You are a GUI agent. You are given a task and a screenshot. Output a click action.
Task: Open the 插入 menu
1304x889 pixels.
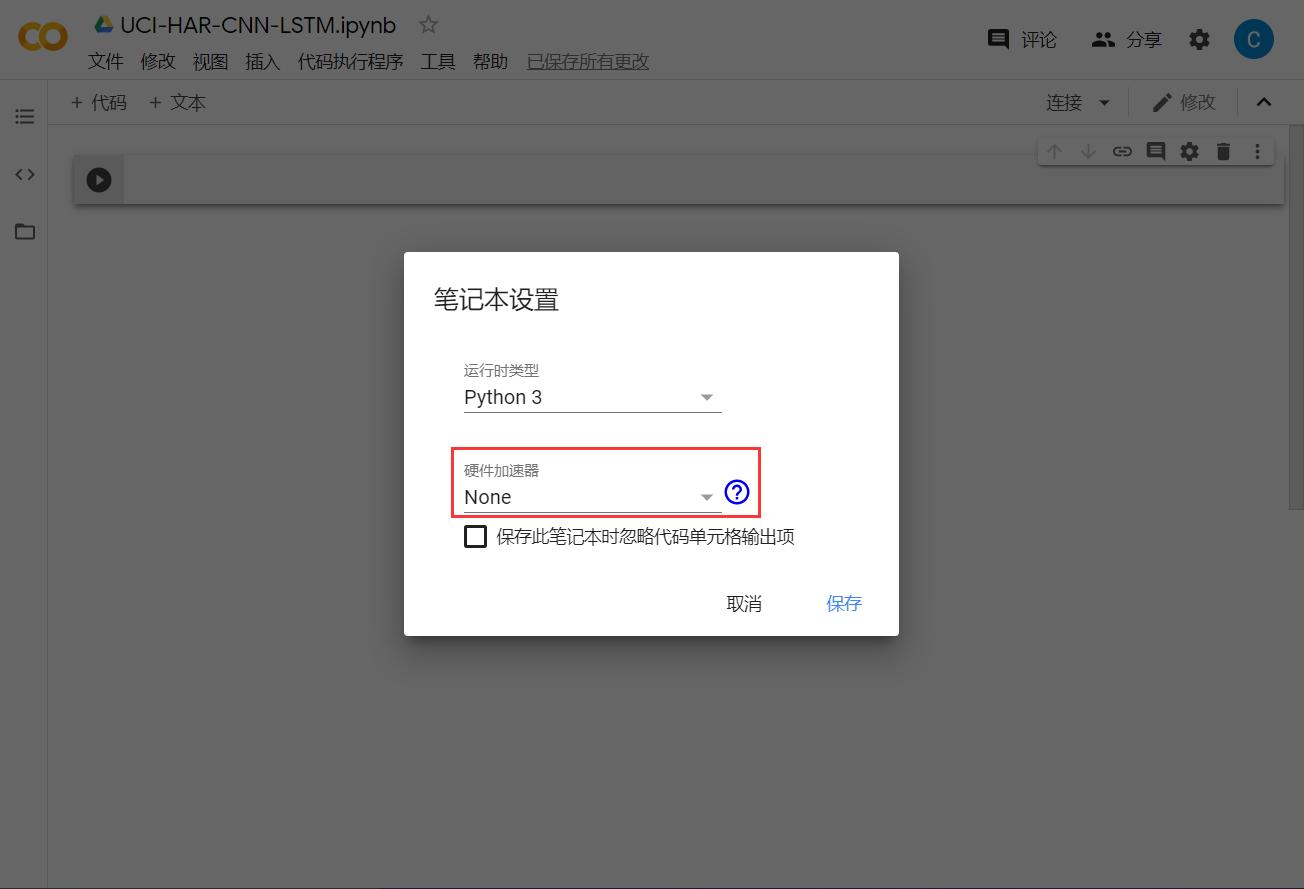coord(262,62)
